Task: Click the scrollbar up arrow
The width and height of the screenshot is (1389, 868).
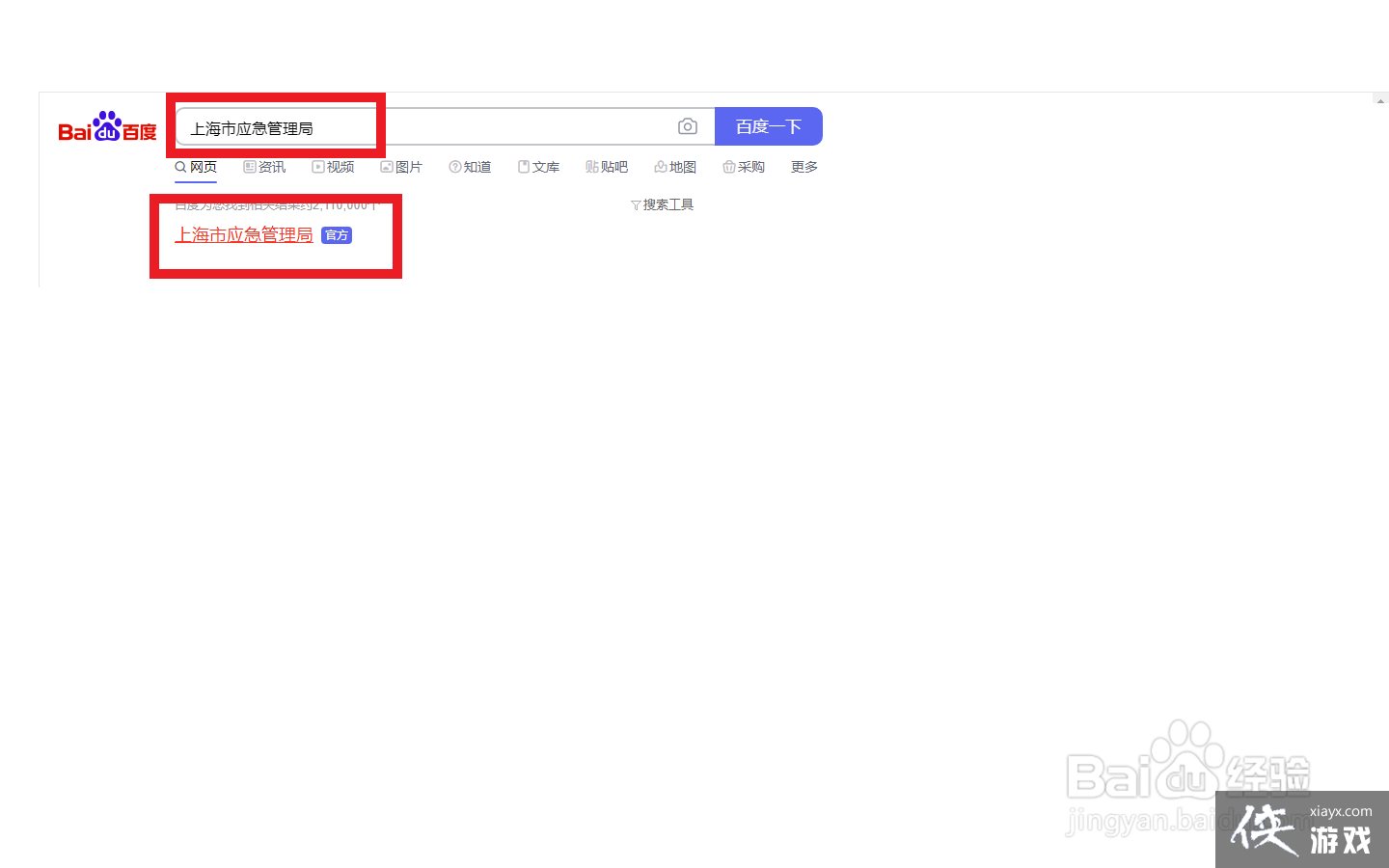Action: pos(1380,100)
